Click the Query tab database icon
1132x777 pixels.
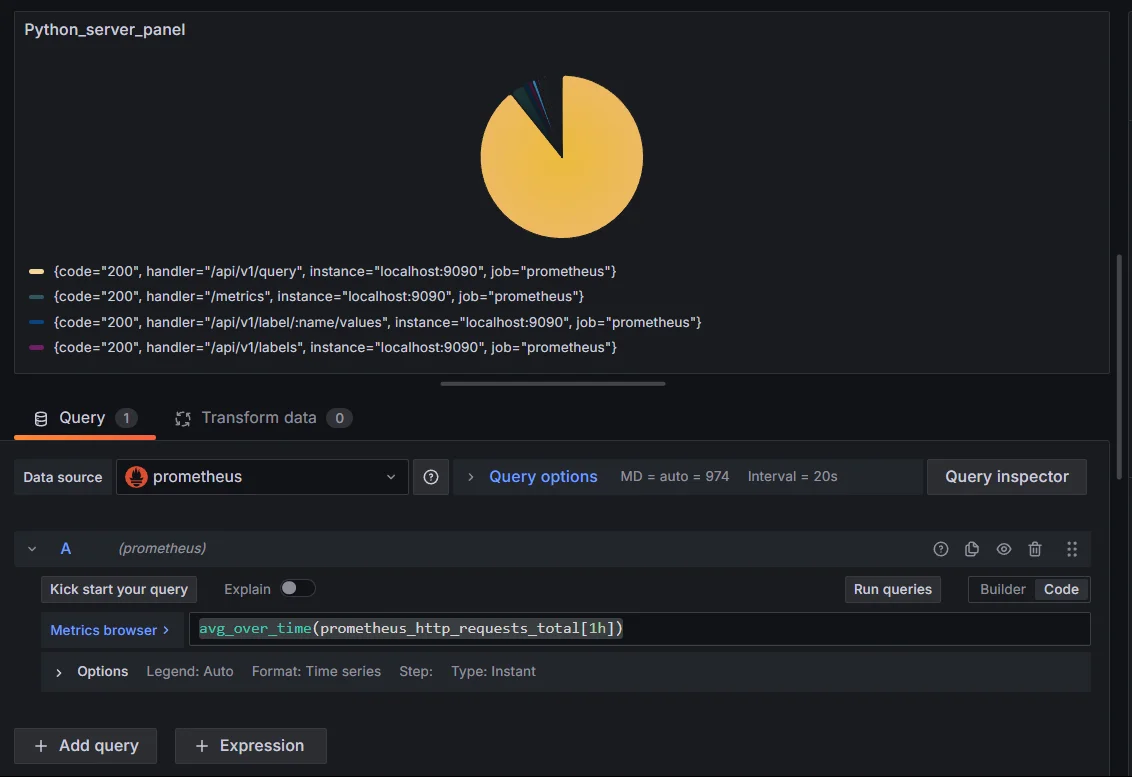[39, 418]
